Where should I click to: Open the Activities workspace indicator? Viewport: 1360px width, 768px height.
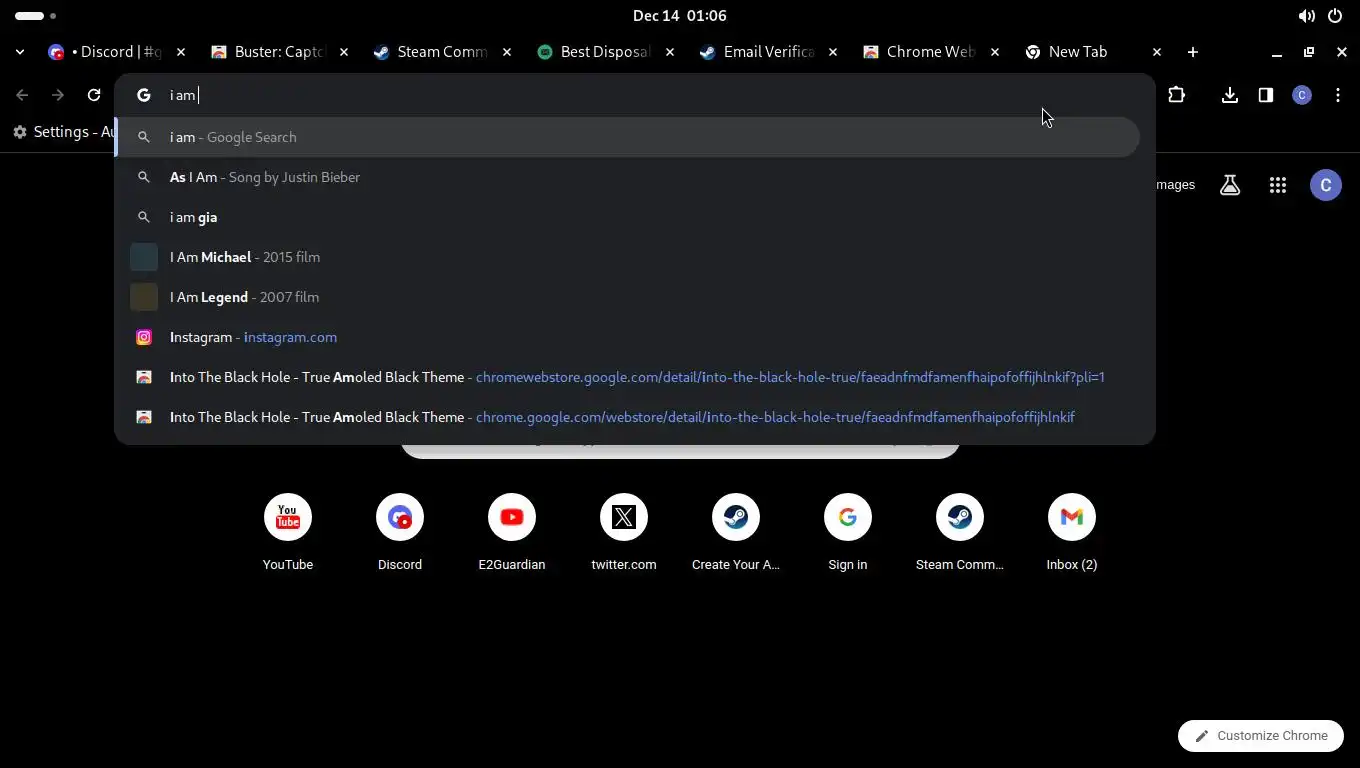point(36,16)
